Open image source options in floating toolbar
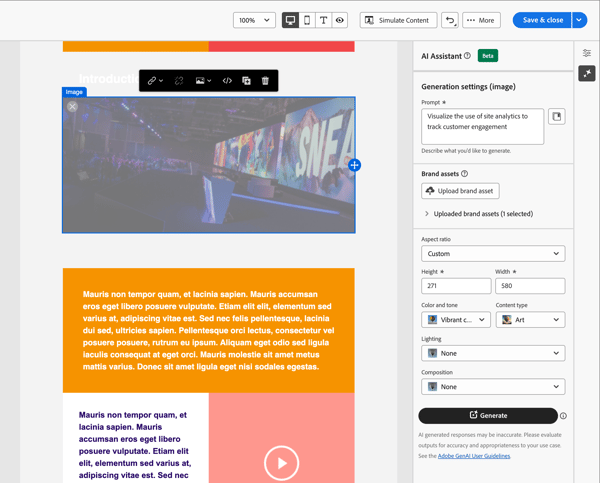 coord(203,81)
